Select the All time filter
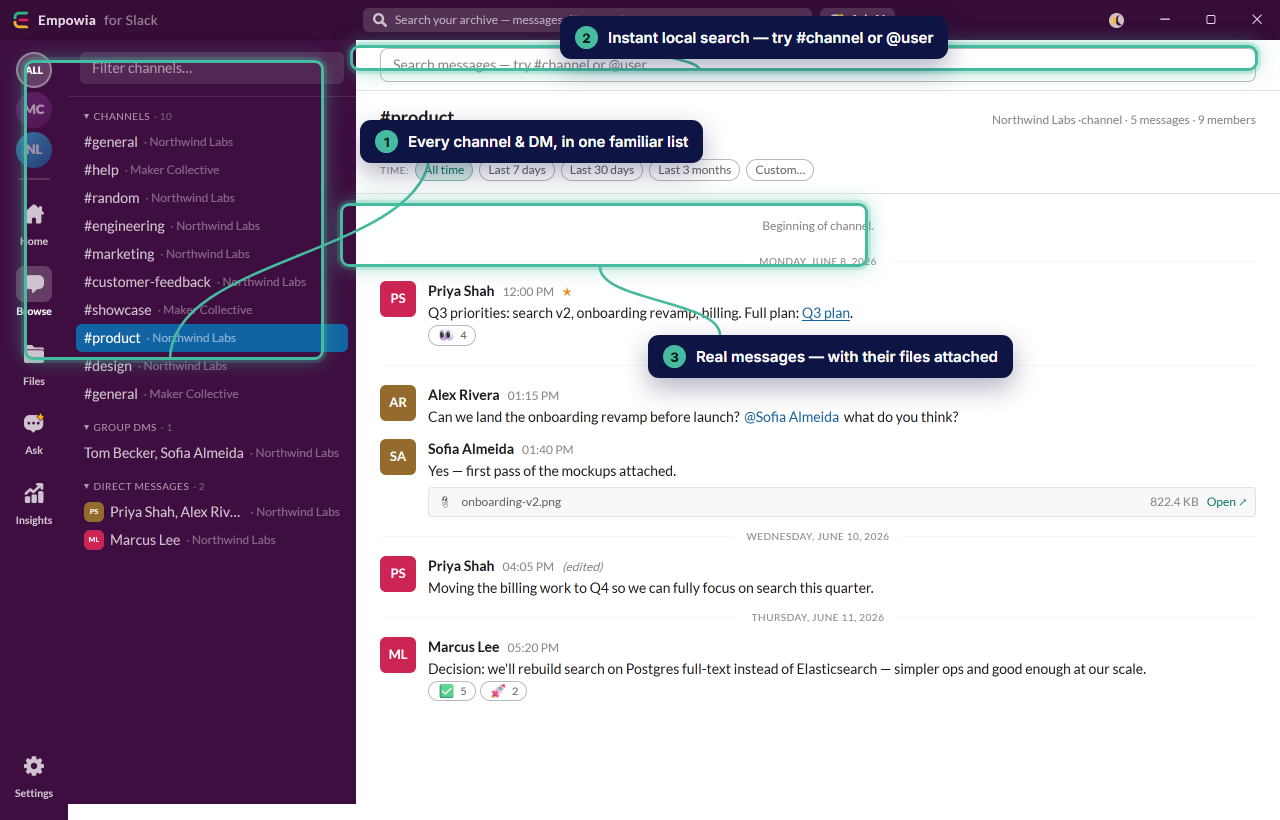Screen dimensions: 1280x820 click(444, 170)
